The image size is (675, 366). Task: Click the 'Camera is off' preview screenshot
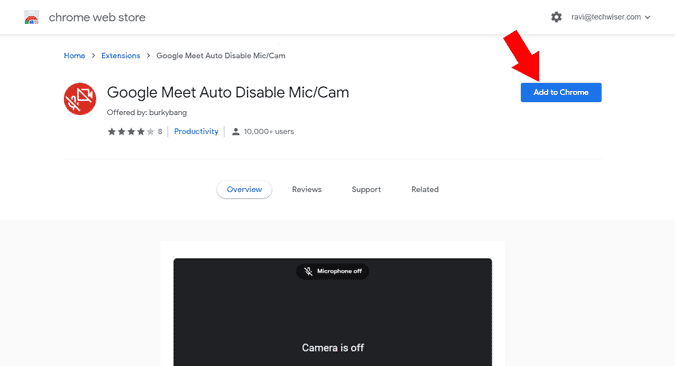(333, 312)
